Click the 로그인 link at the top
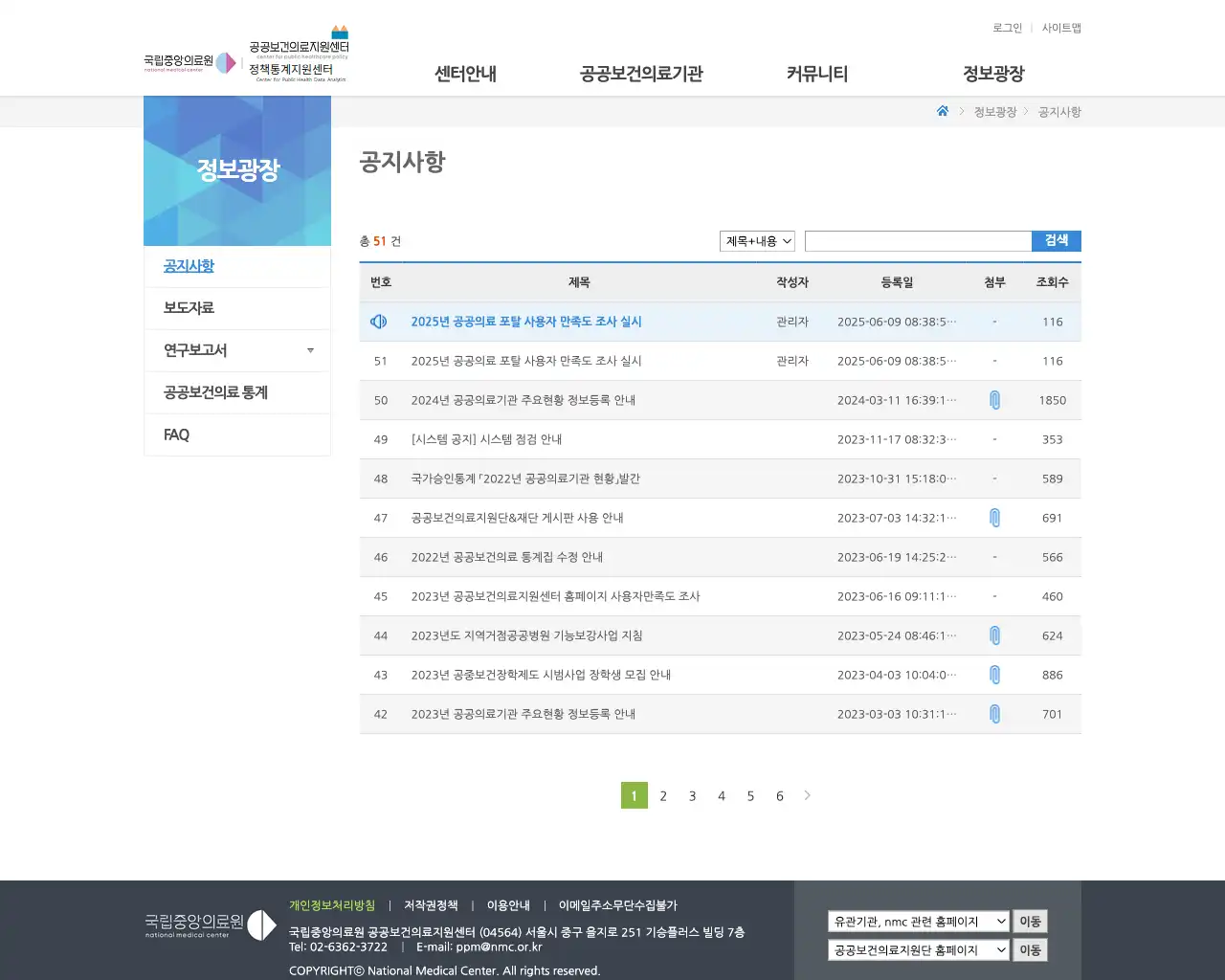 pyautogui.click(x=1006, y=28)
